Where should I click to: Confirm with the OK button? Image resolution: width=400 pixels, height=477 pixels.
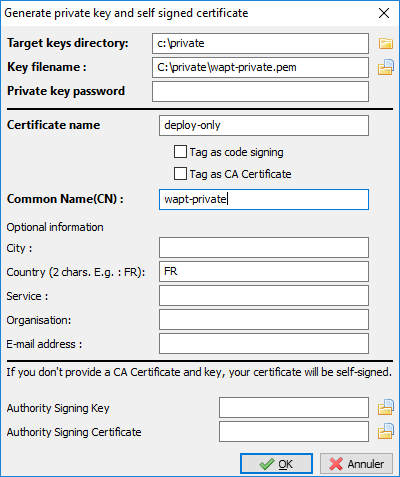coord(276,464)
